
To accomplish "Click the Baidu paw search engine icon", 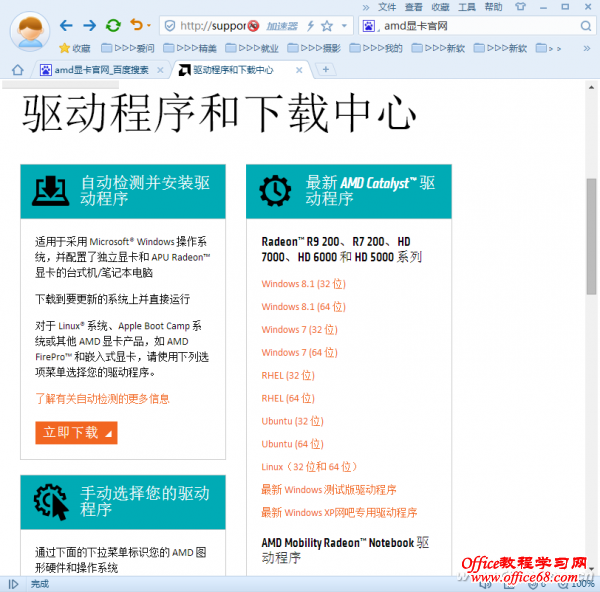I will (368, 26).
